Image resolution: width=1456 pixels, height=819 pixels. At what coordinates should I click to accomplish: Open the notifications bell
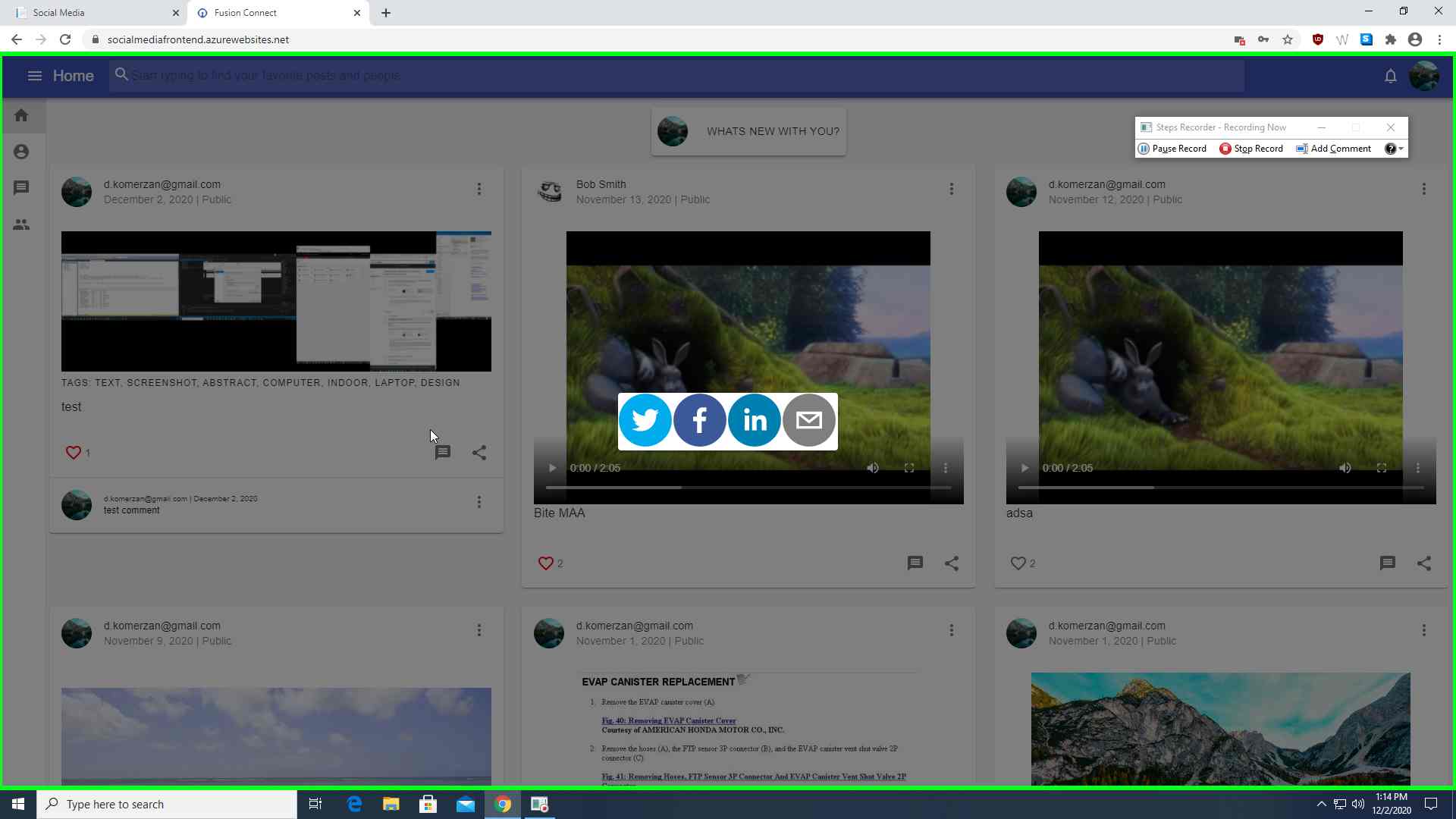(x=1390, y=76)
